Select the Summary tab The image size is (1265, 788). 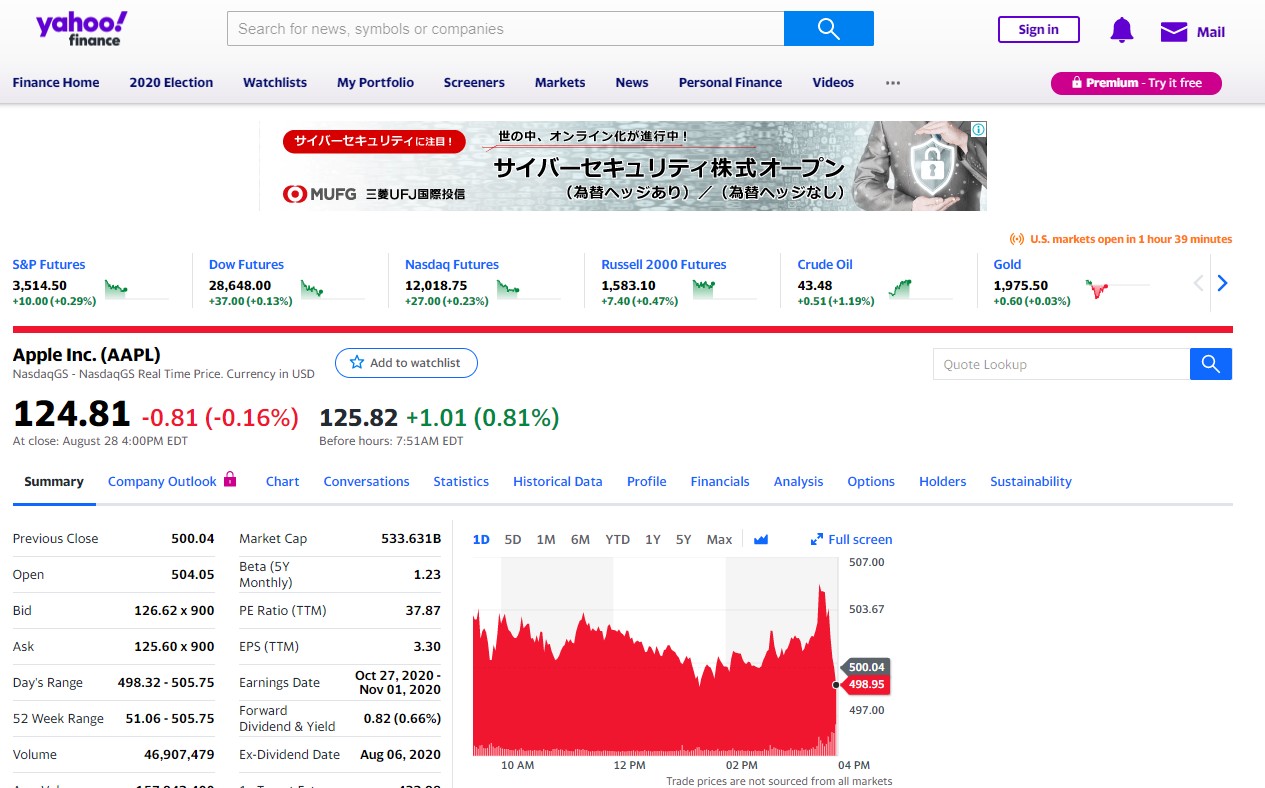(x=54, y=481)
